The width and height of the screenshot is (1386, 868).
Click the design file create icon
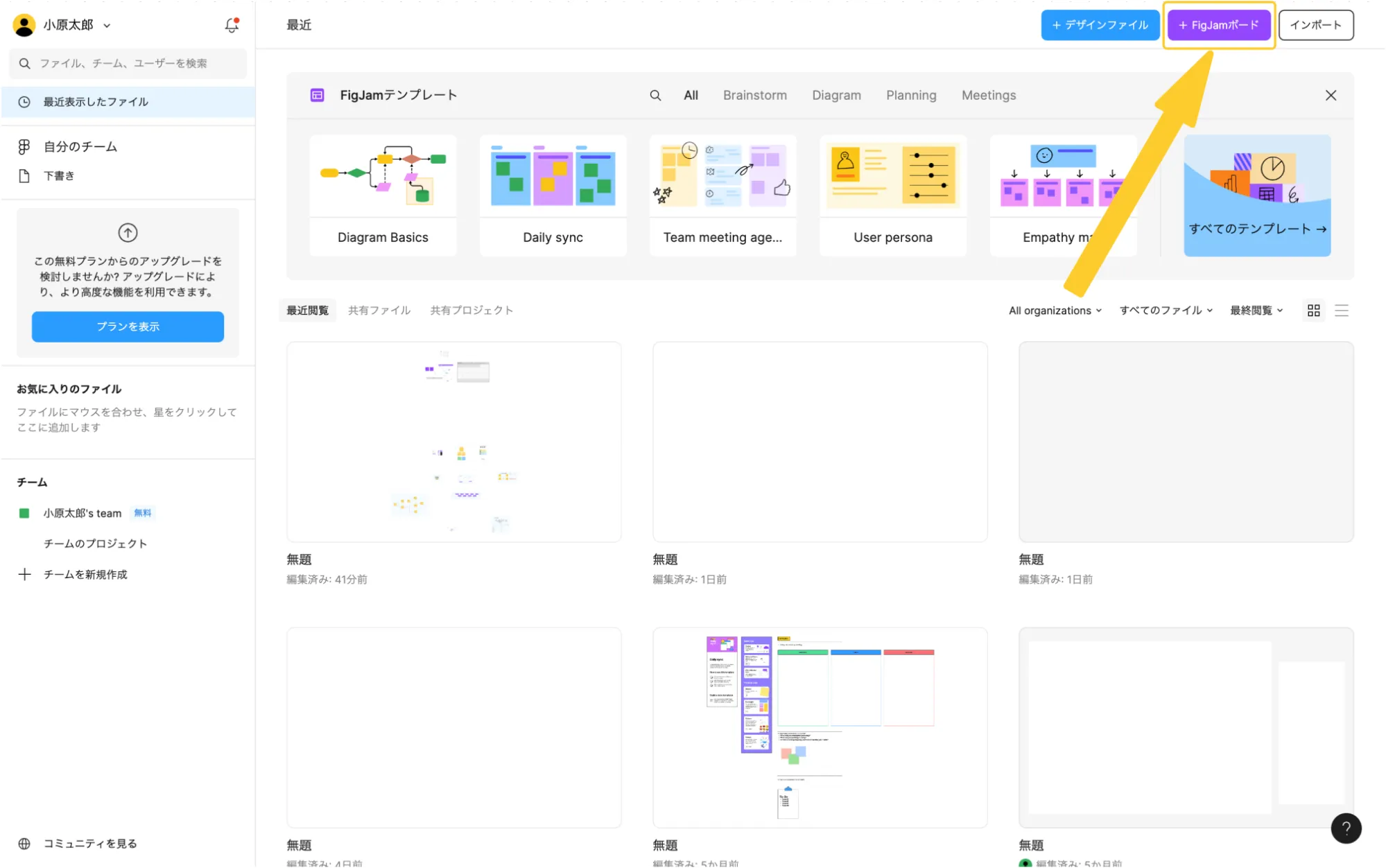1100,24
